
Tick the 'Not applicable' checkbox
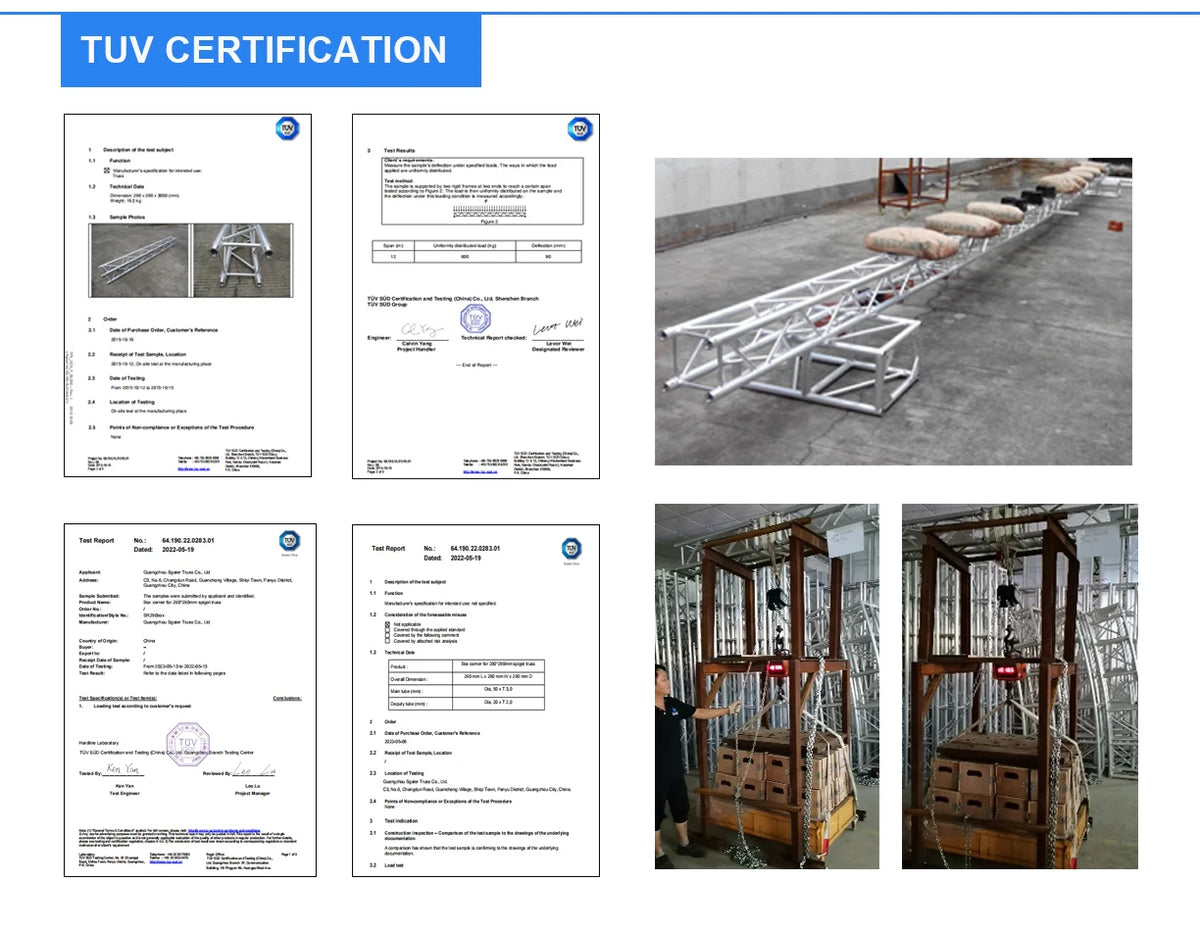point(389,624)
